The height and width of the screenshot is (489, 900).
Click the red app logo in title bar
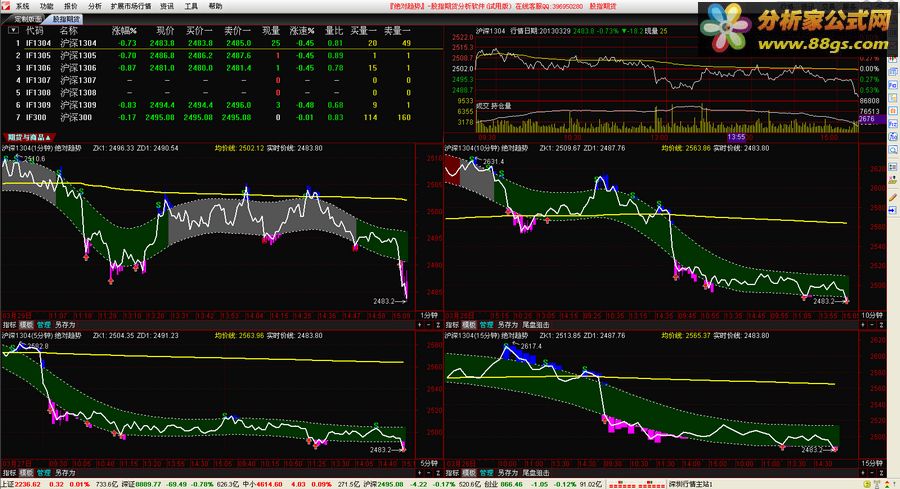pyautogui.click(x=5, y=6)
